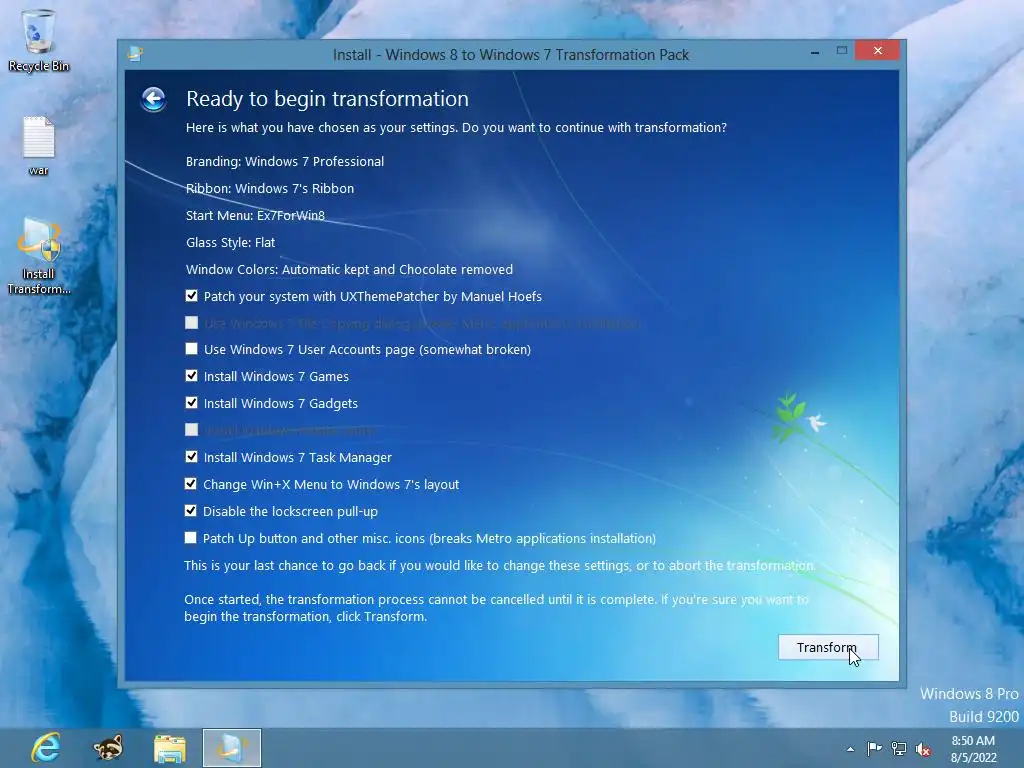1024x768 pixels.
Task: Click the disabled checkbox below UXThemePatcher
Action: pos(191,323)
